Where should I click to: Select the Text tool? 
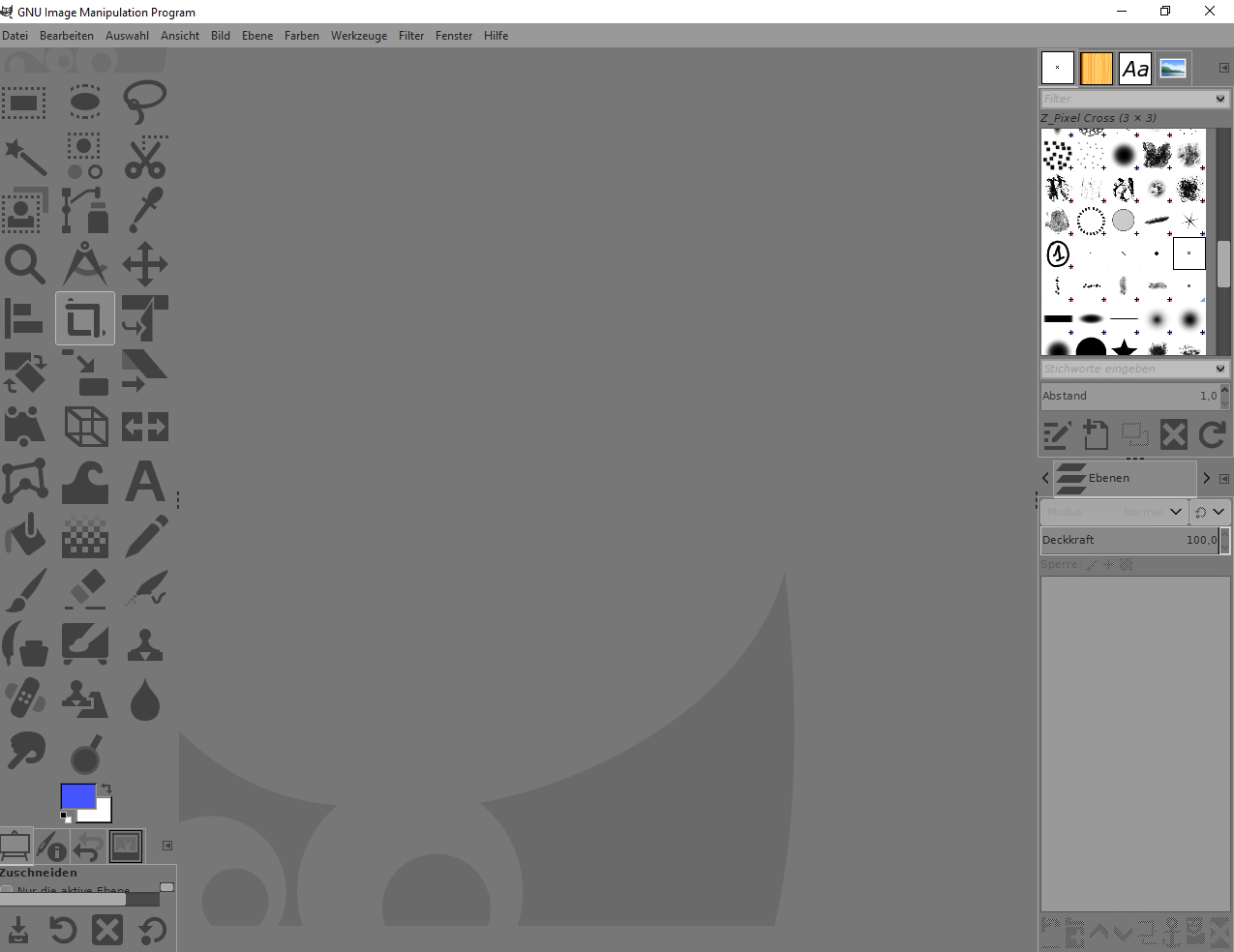[x=145, y=481]
